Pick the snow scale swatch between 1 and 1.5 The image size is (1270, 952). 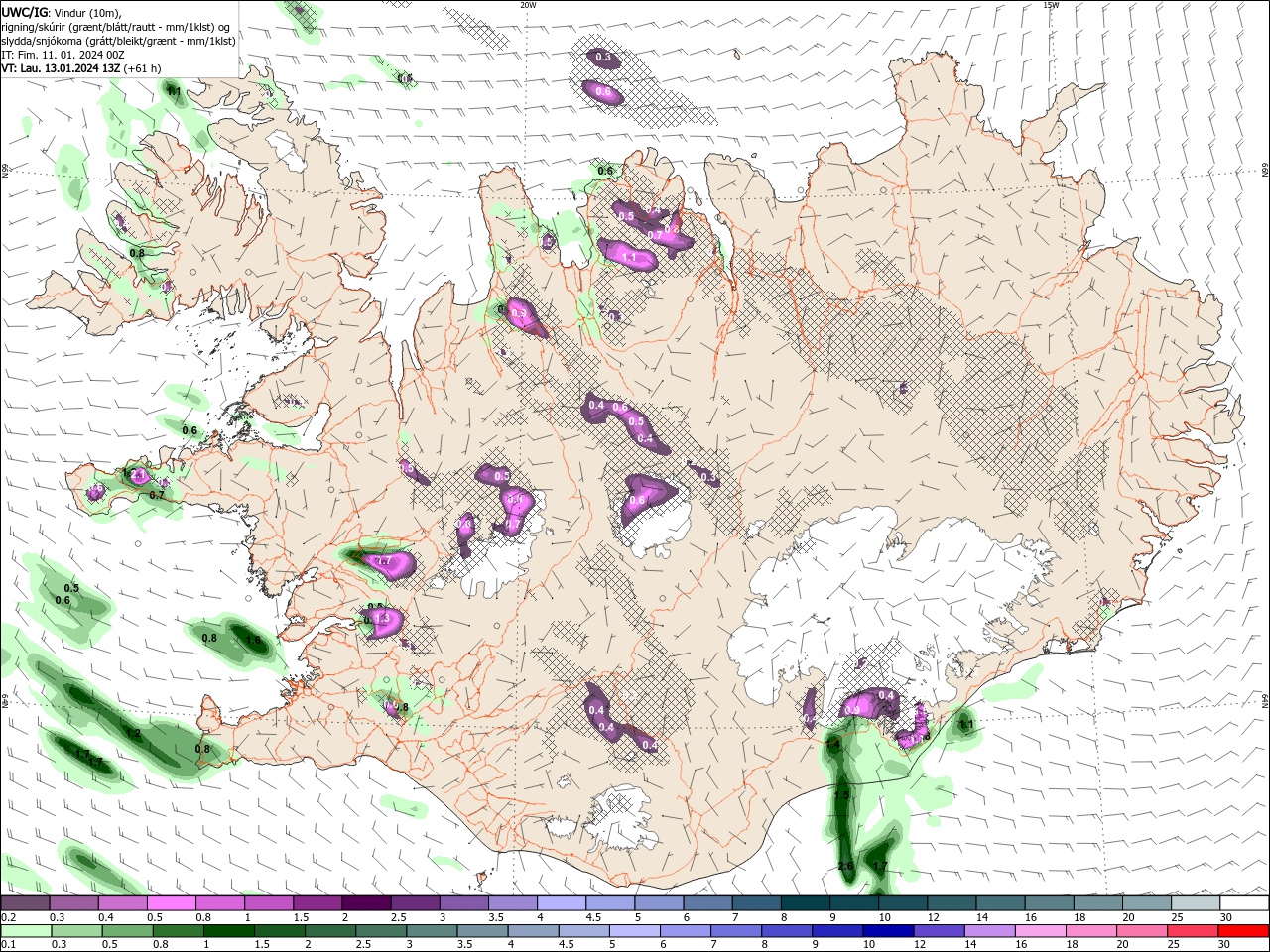click(x=268, y=903)
